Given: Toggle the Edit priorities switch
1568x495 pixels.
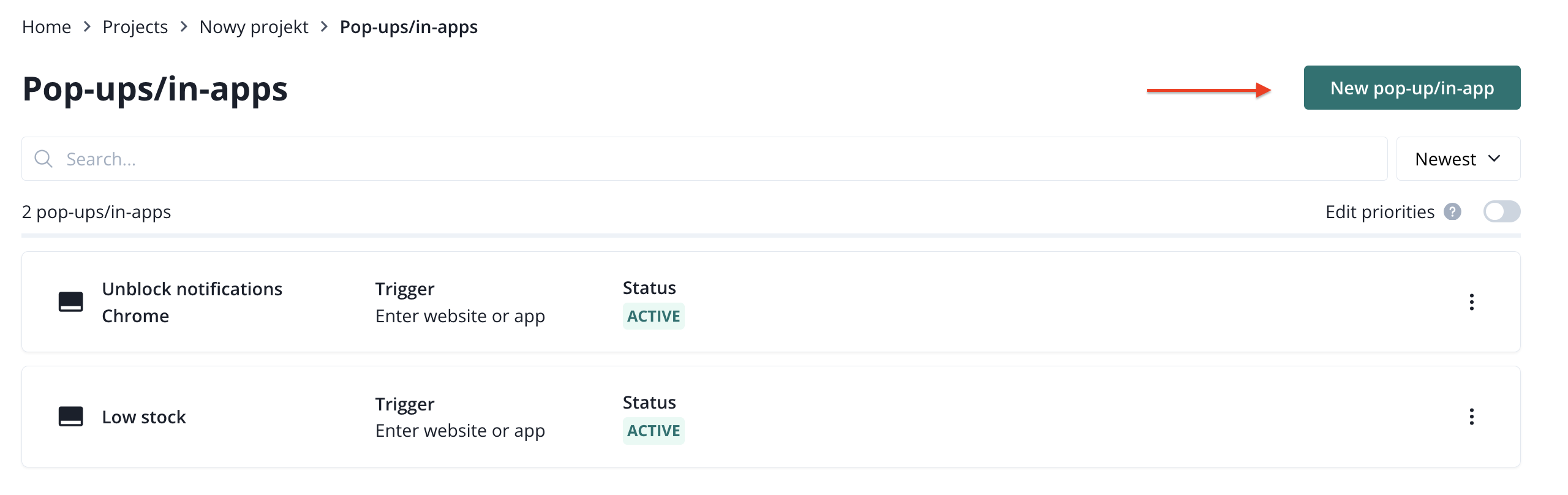Looking at the screenshot, I should 1501,212.
